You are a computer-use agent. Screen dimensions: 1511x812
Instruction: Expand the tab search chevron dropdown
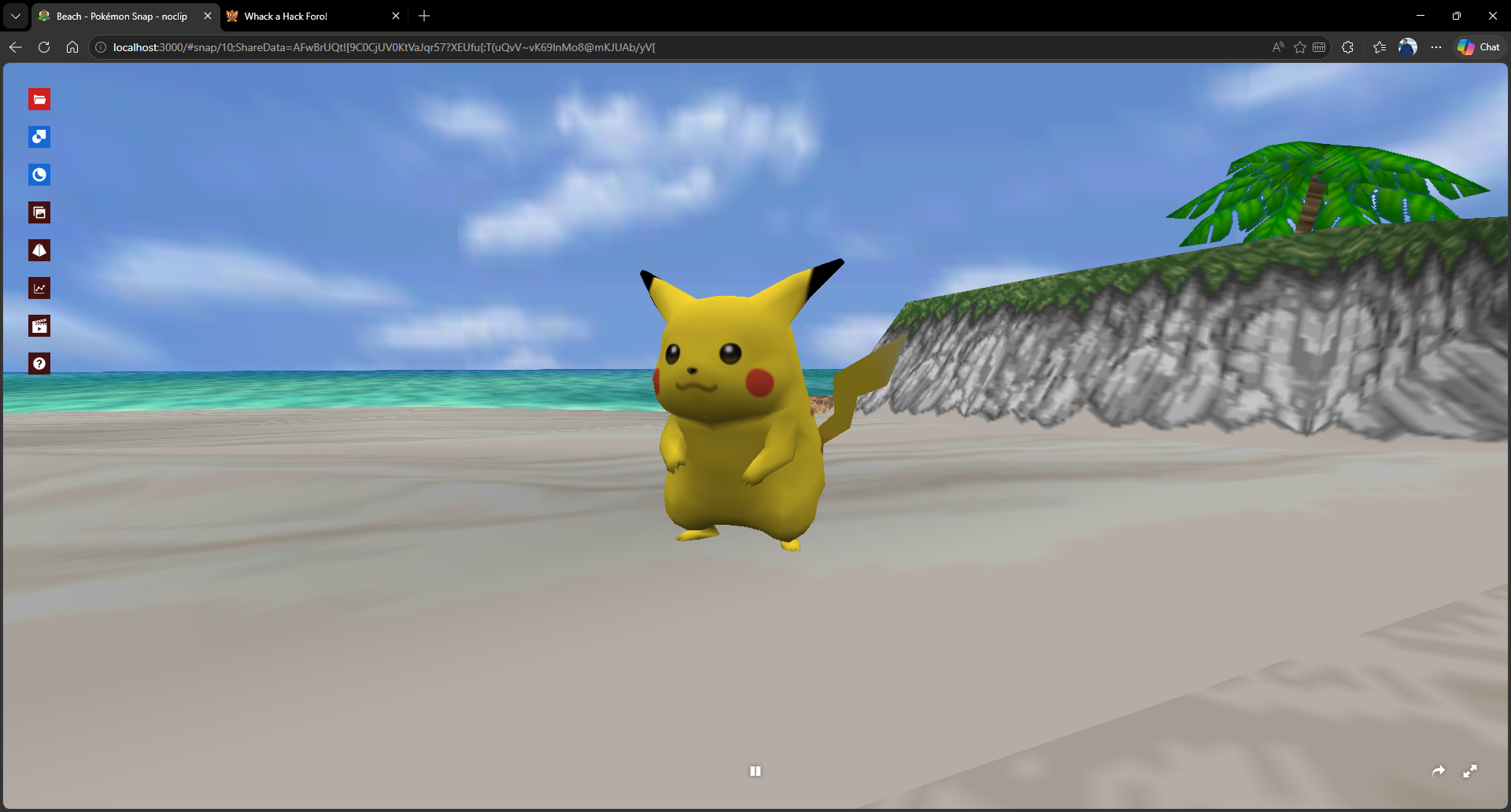16,16
